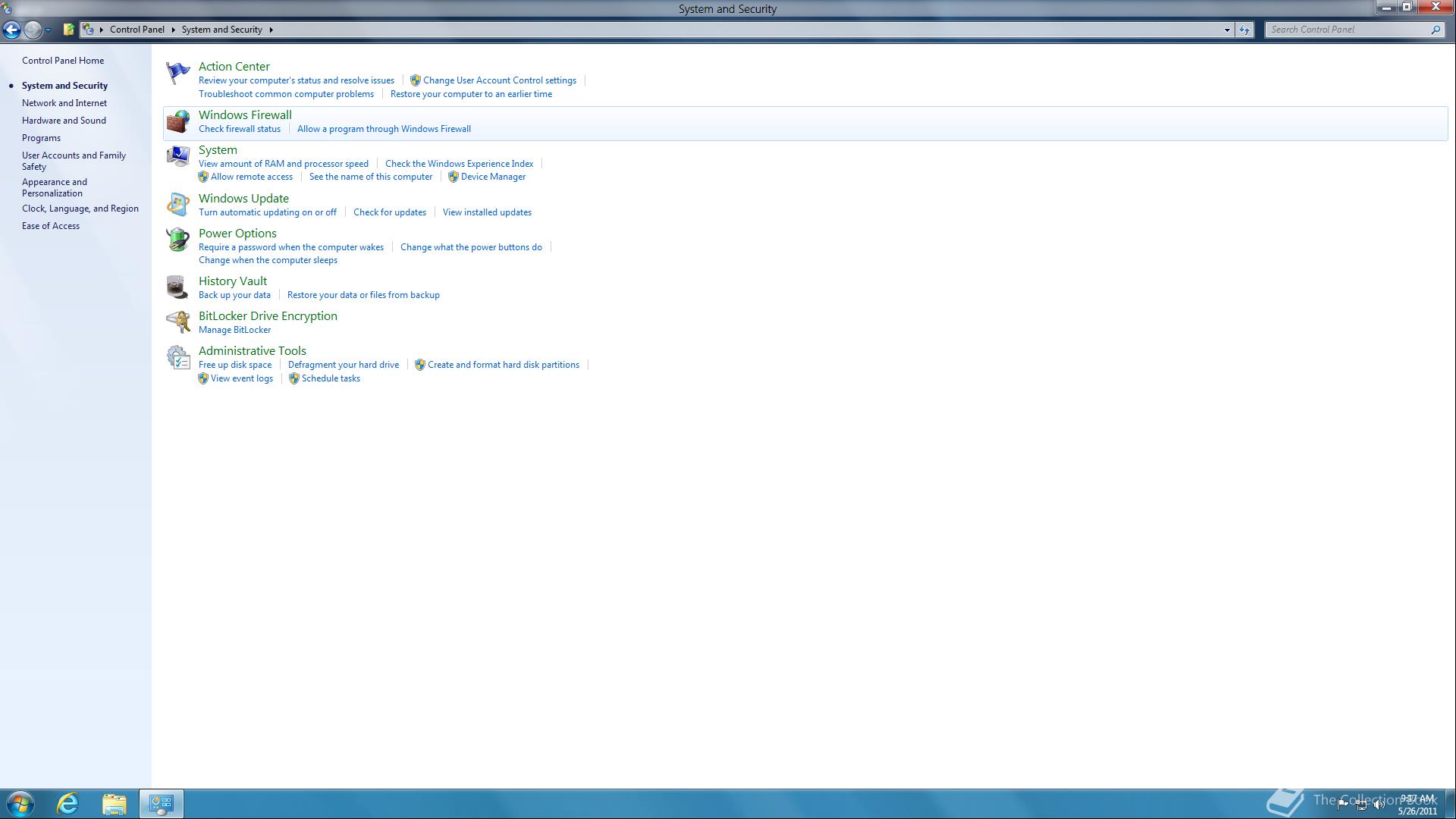Click View installed updates
The height and width of the screenshot is (819, 1456).
(487, 212)
